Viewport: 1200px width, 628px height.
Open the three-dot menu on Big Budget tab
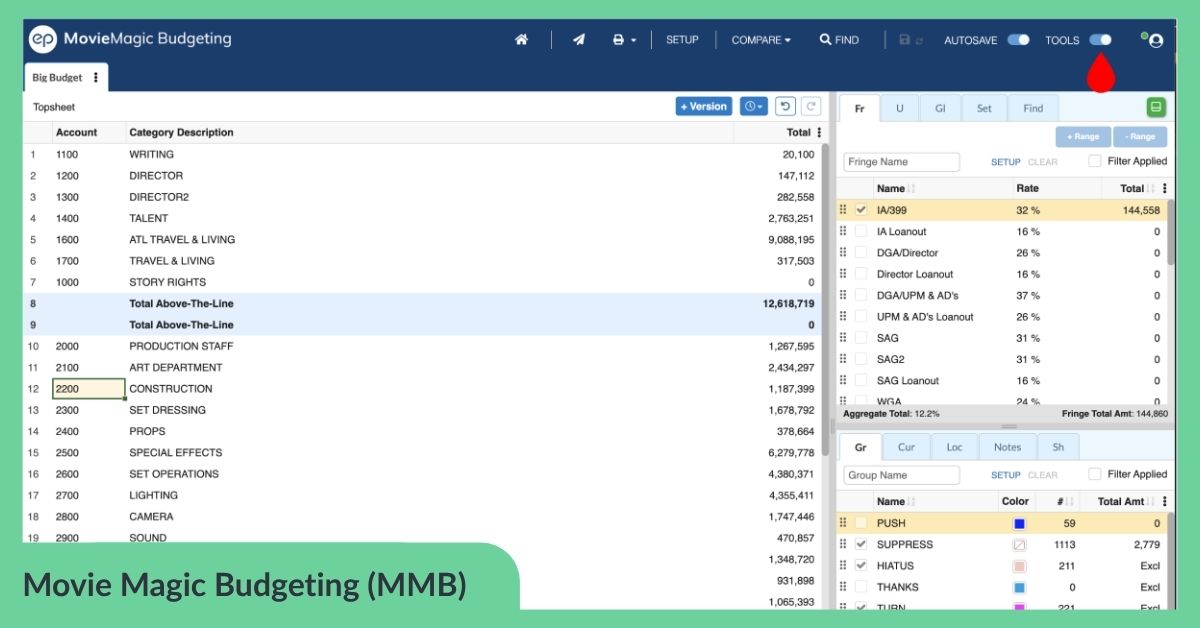[x=96, y=77]
